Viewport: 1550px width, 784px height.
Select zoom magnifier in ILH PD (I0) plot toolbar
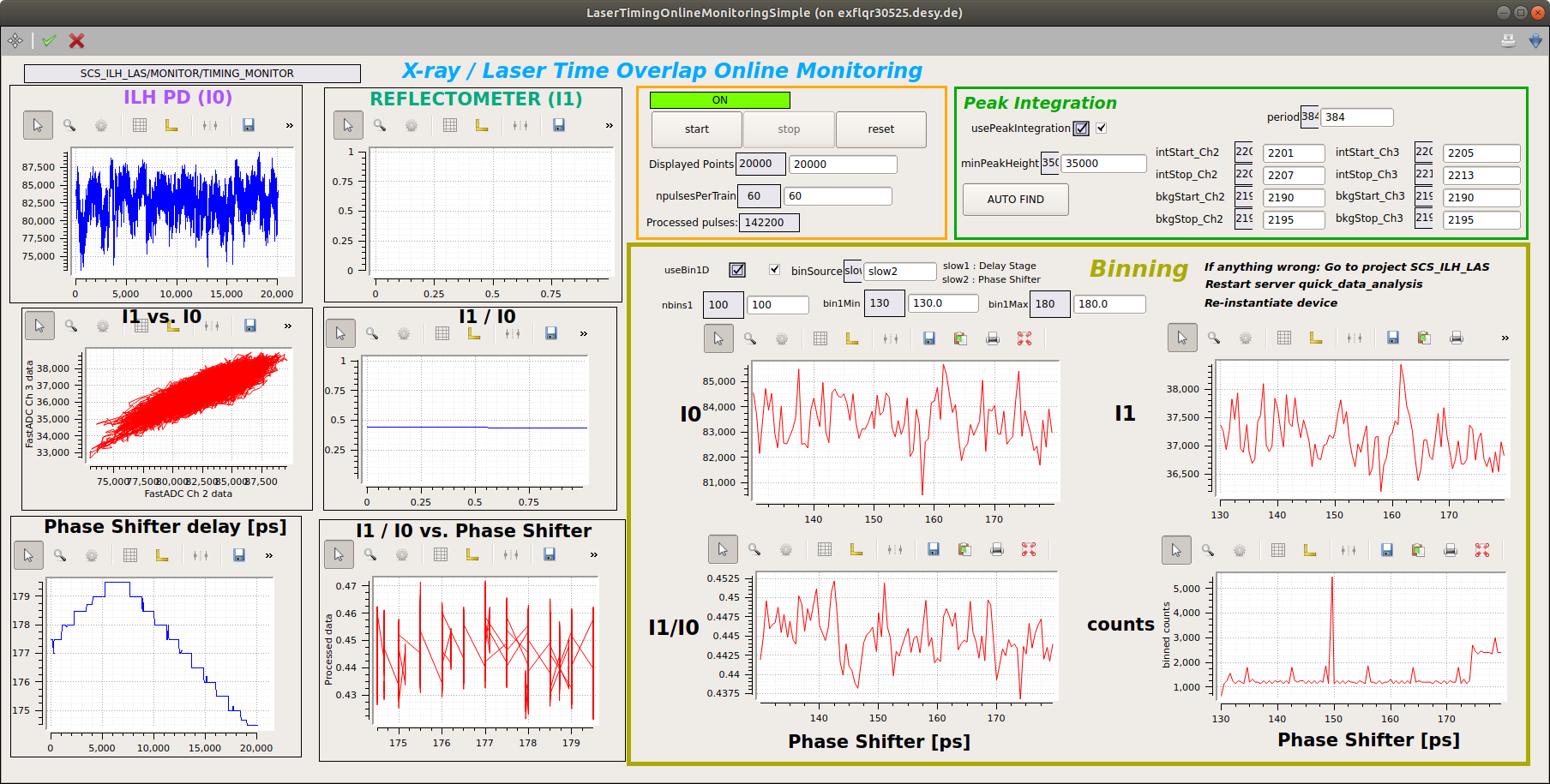pyautogui.click(x=69, y=125)
